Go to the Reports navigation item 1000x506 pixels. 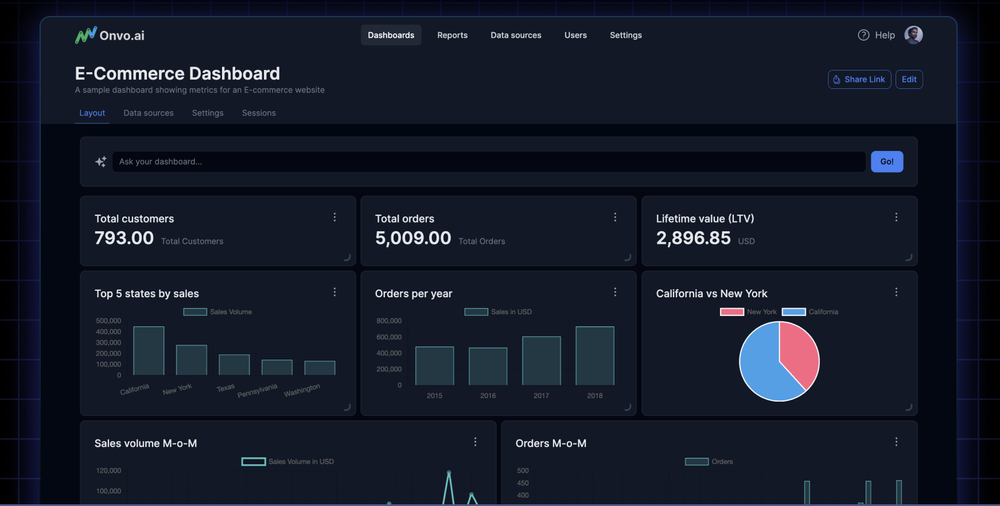pos(452,35)
